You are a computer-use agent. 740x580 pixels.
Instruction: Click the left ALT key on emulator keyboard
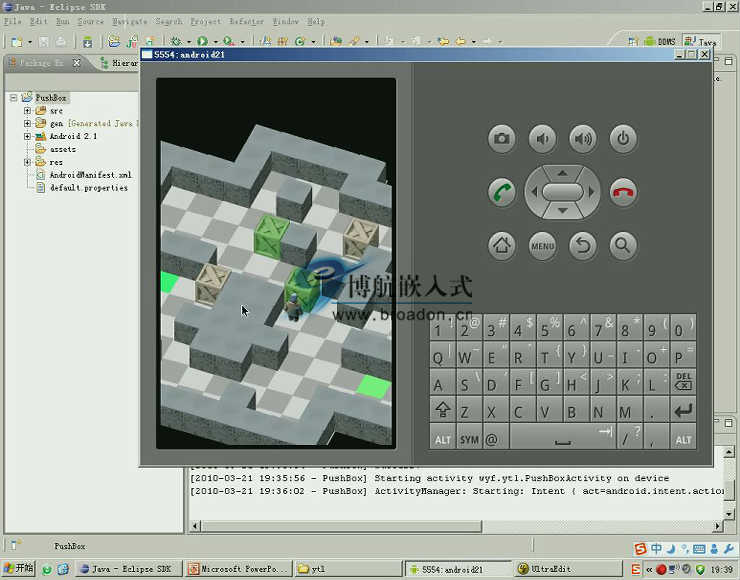[442, 437]
